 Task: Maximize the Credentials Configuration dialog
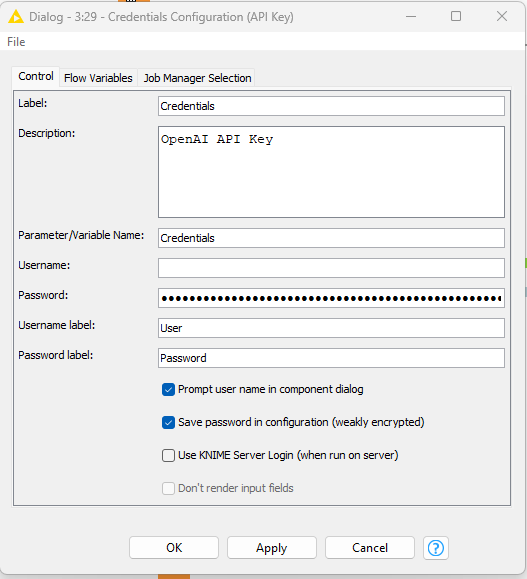click(456, 17)
